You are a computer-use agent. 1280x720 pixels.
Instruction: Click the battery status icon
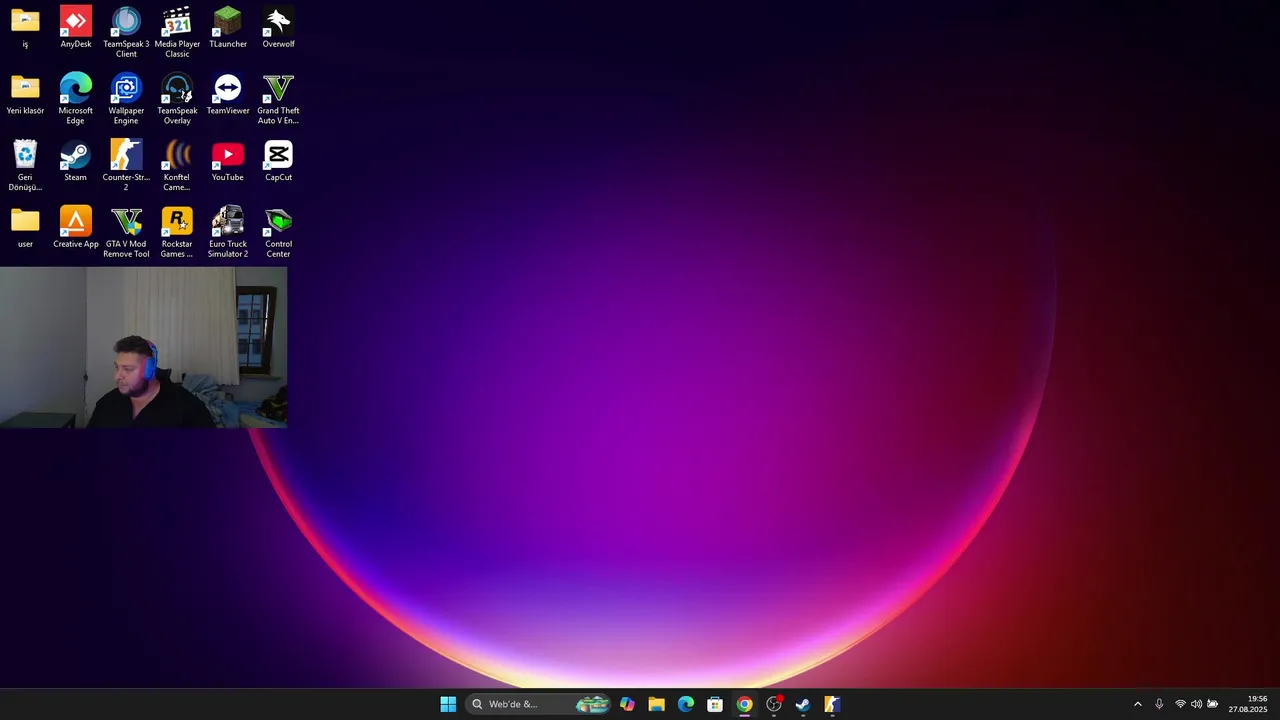point(1213,704)
